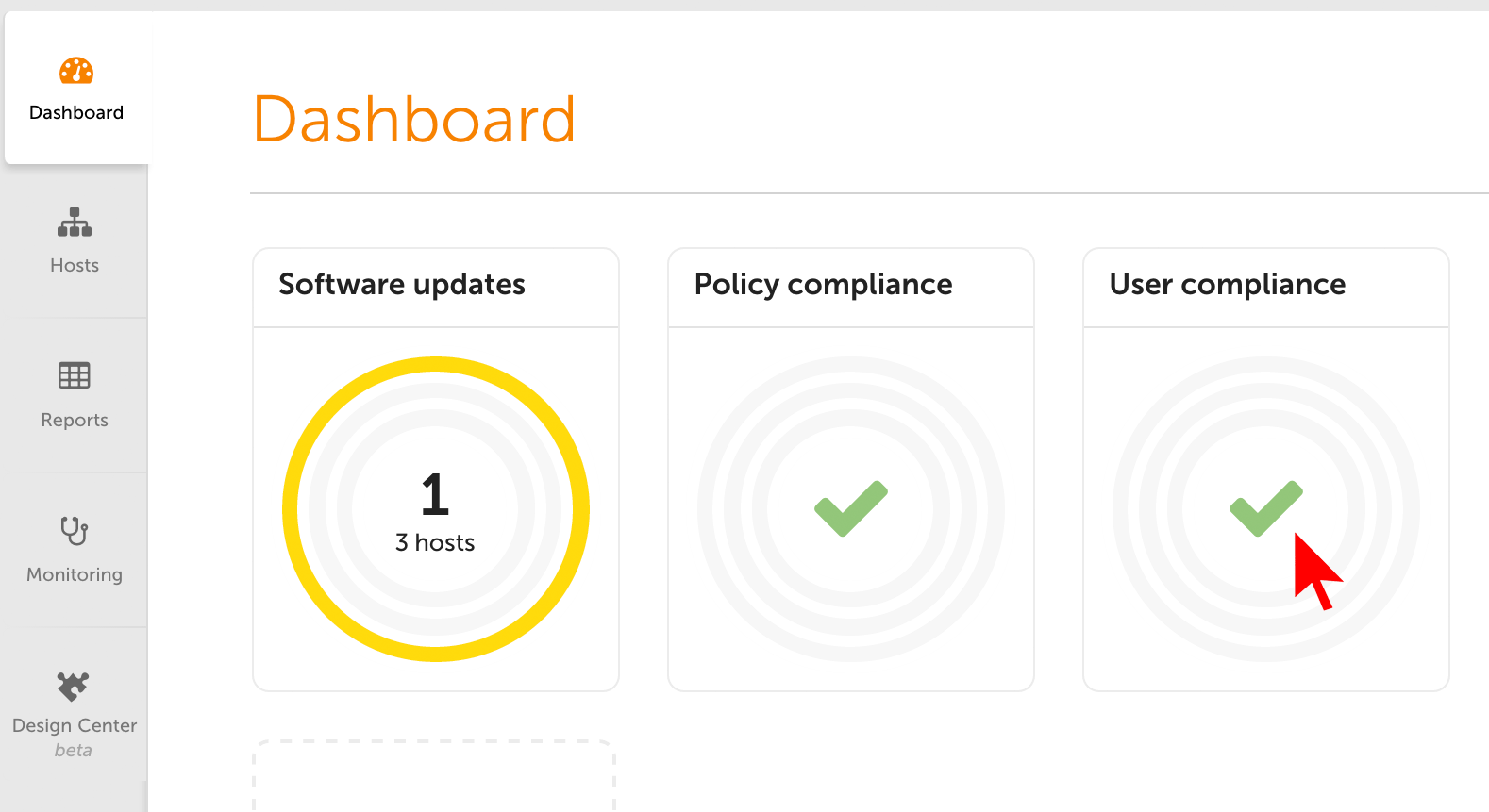Click the Software updates widget title
The height and width of the screenshot is (812, 1489).
click(x=402, y=285)
